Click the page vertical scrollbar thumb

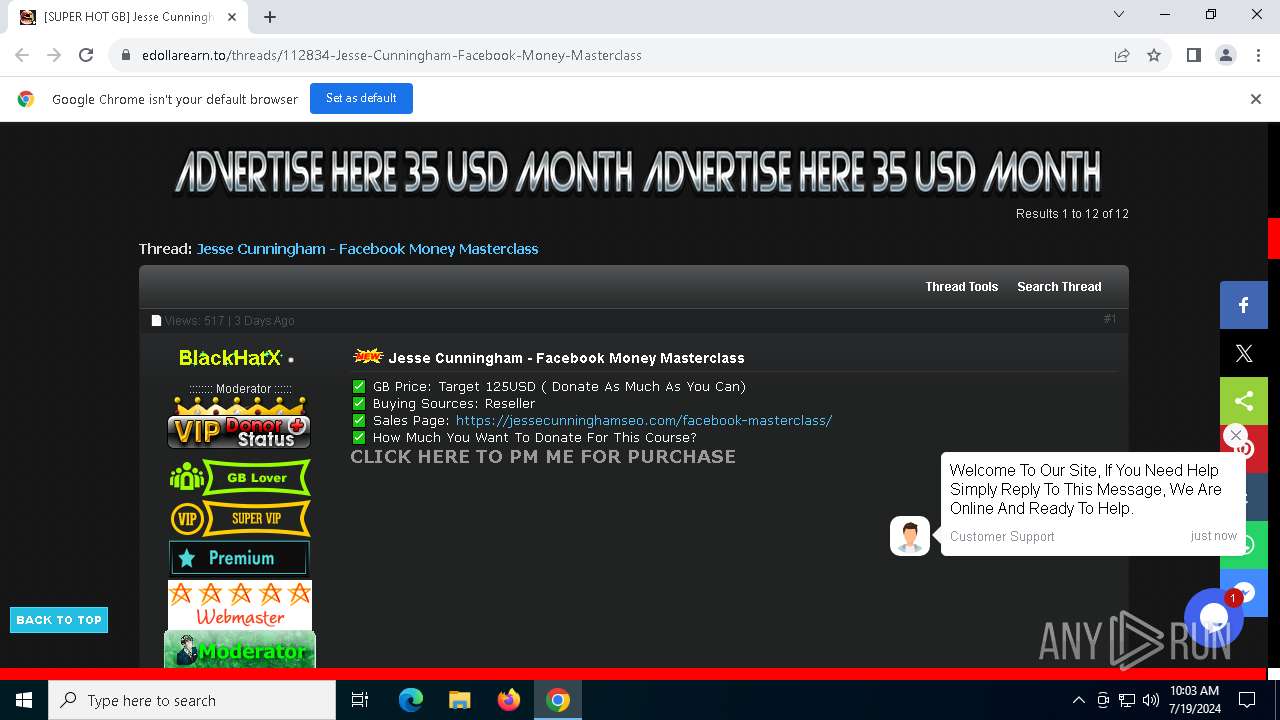point(1274,238)
